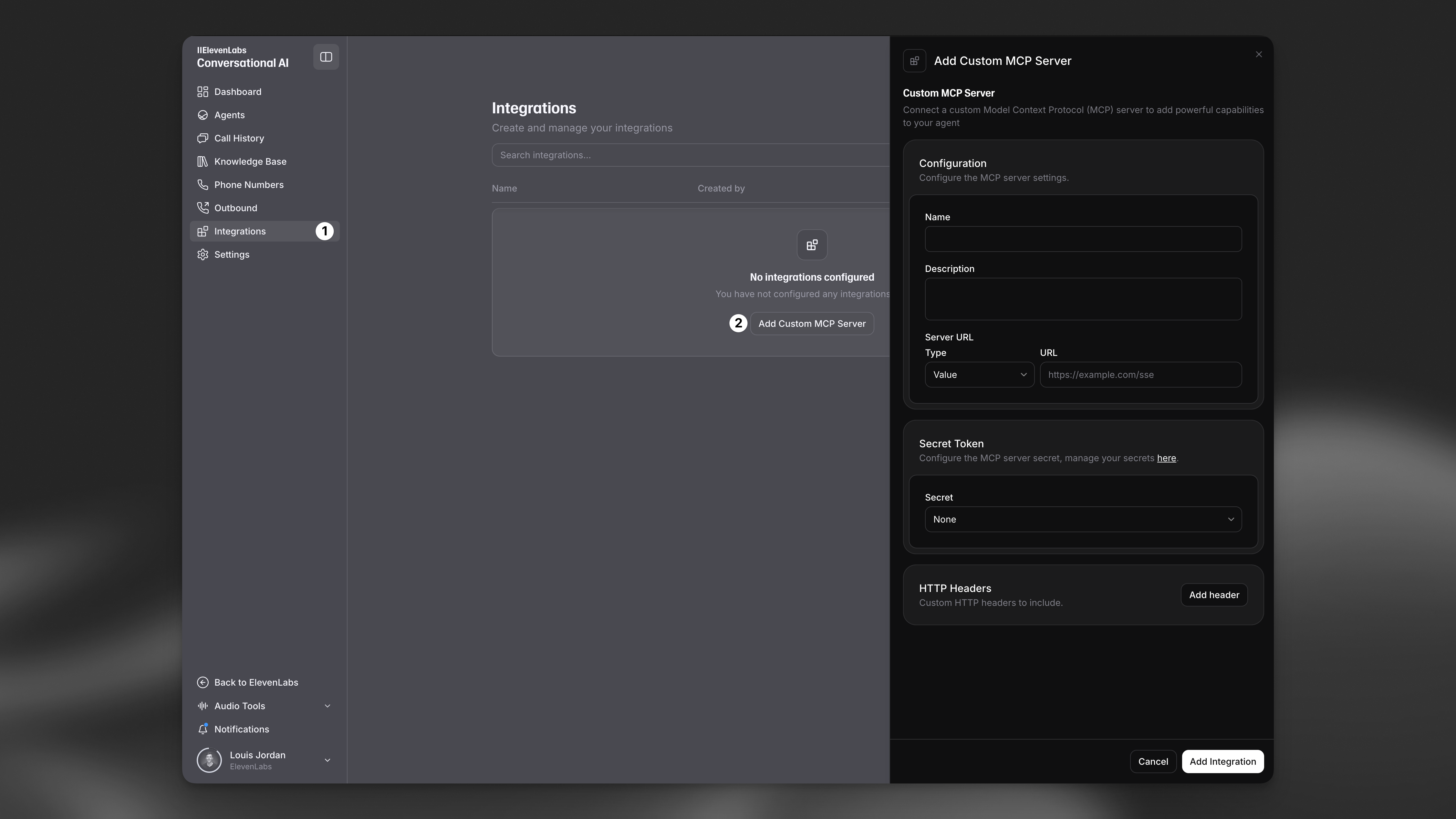Close the Add Custom MCP Server dialog
This screenshot has height=819, width=1456.
point(1259,54)
